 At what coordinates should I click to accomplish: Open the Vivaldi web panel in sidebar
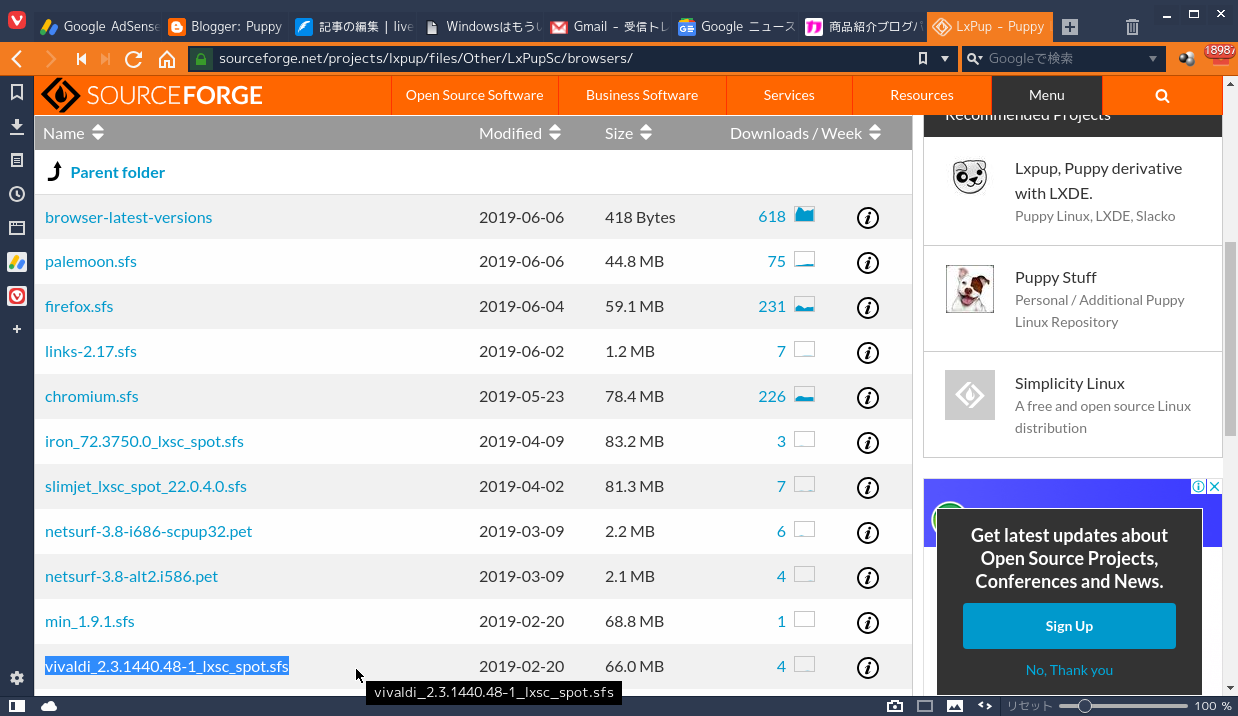click(x=17, y=296)
